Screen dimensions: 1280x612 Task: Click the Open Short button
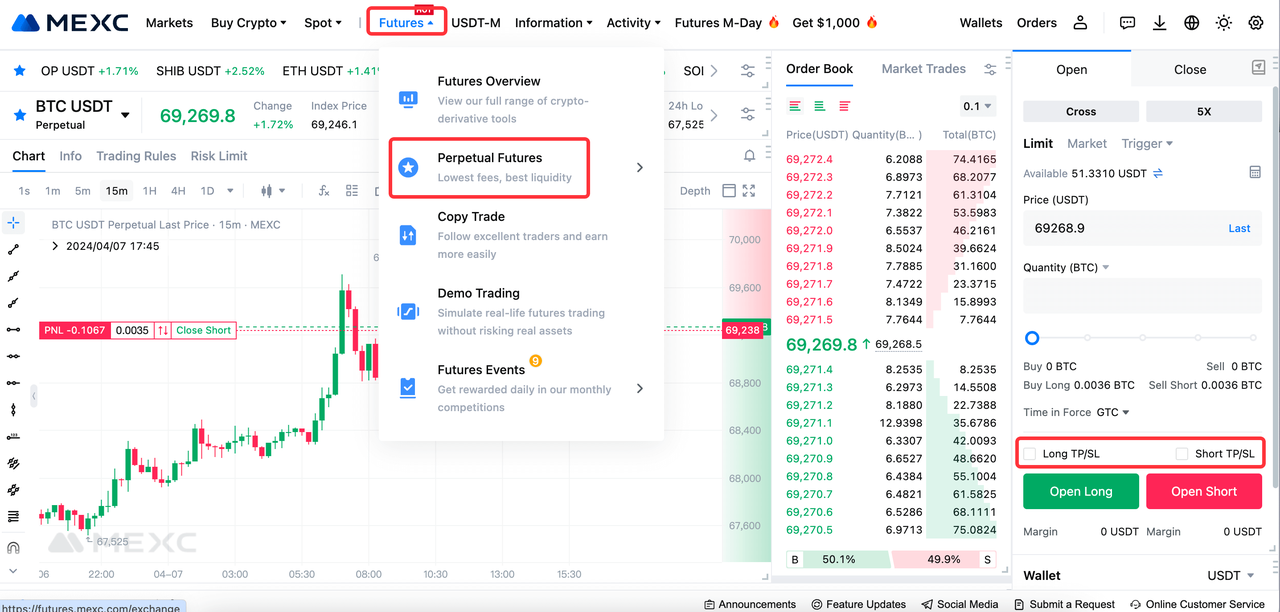coord(1204,491)
